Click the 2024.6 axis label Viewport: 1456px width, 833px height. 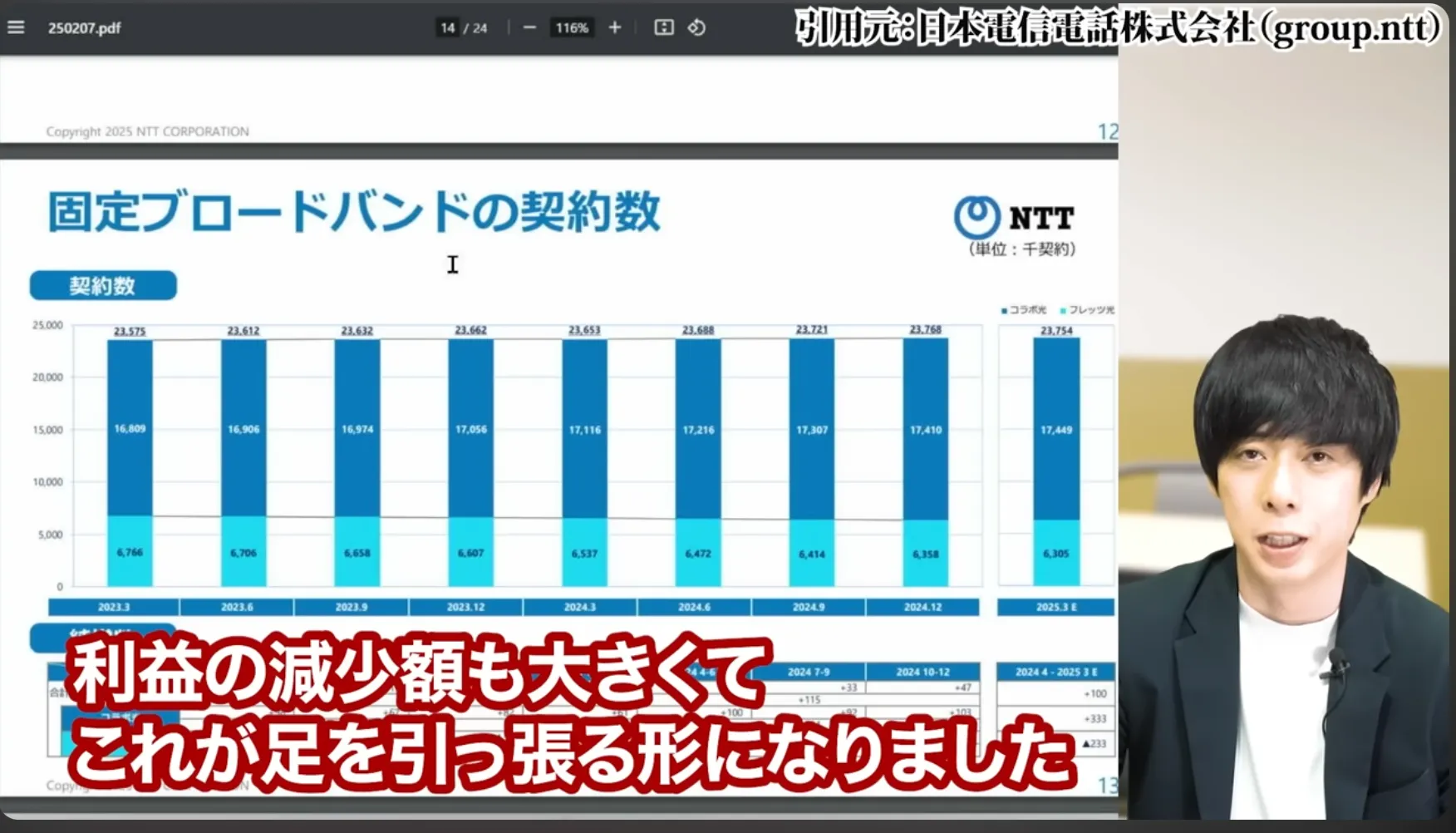(x=694, y=607)
